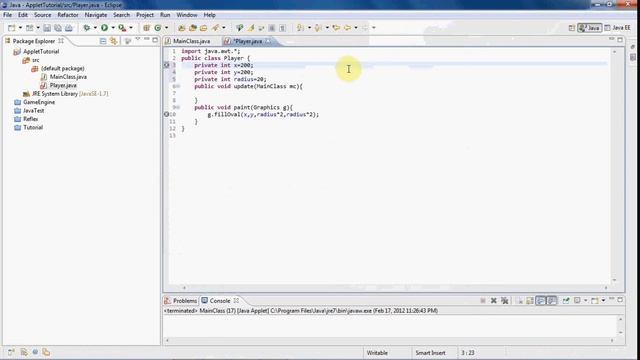Open the External Tools dropdown arrow
Image resolution: width=640 pixels, height=360 pixels.
click(x=131, y=28)
